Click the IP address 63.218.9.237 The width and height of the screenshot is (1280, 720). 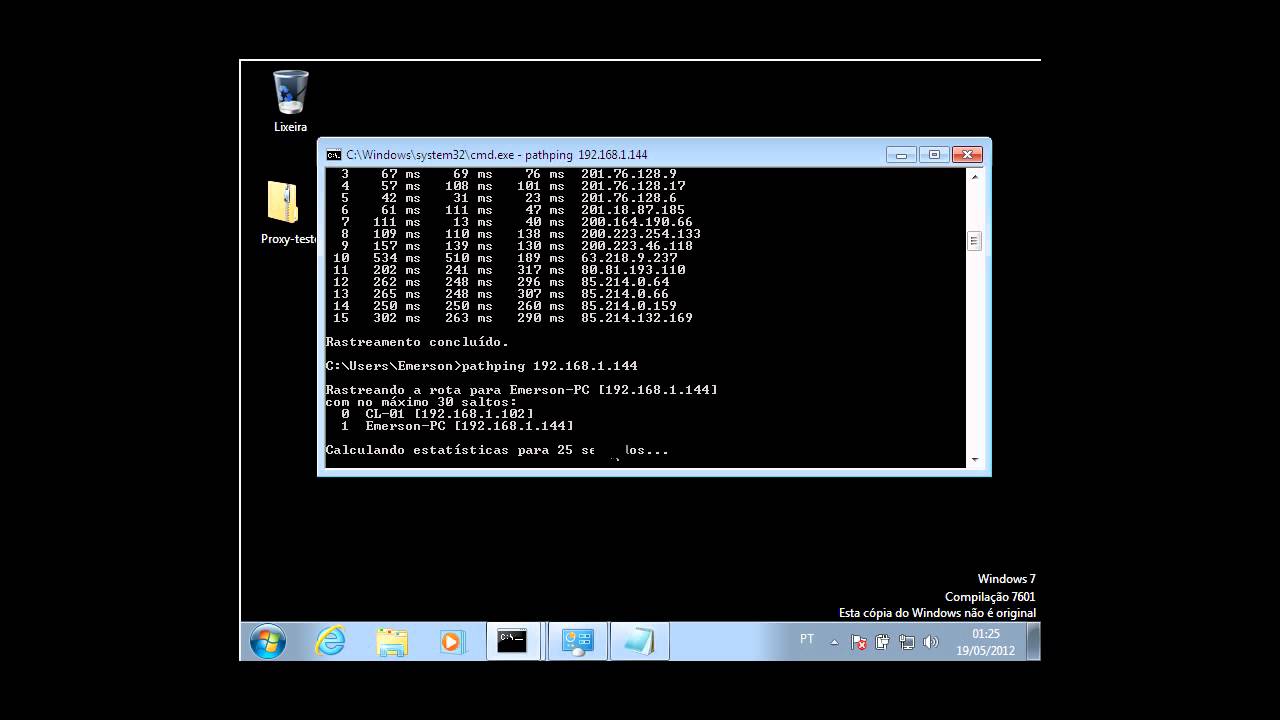click(x=629, y=258)
